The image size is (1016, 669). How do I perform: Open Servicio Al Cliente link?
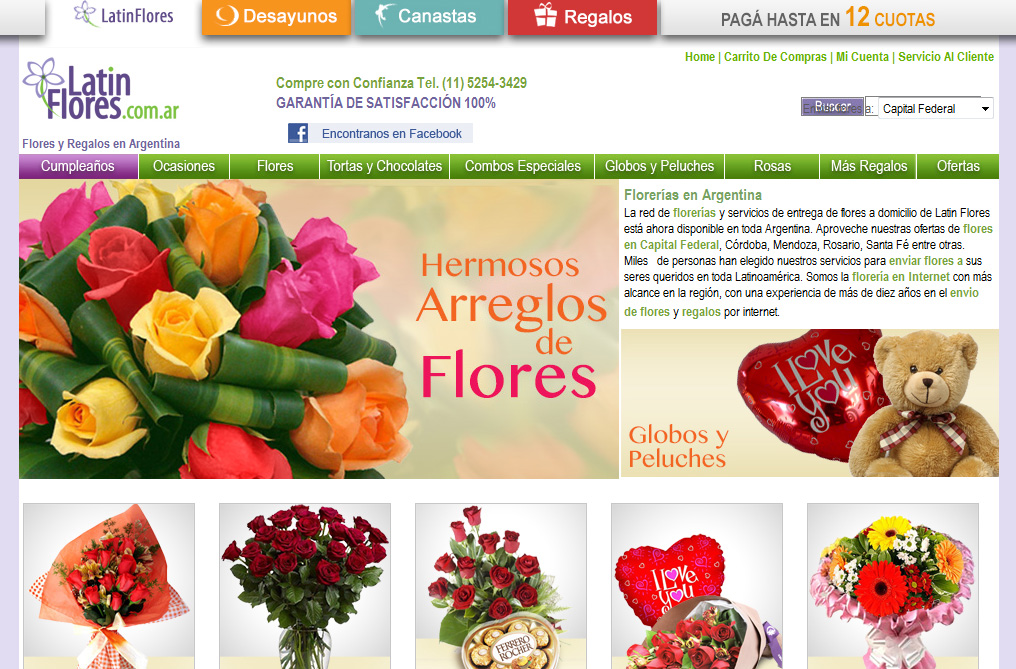coord(945,57)
